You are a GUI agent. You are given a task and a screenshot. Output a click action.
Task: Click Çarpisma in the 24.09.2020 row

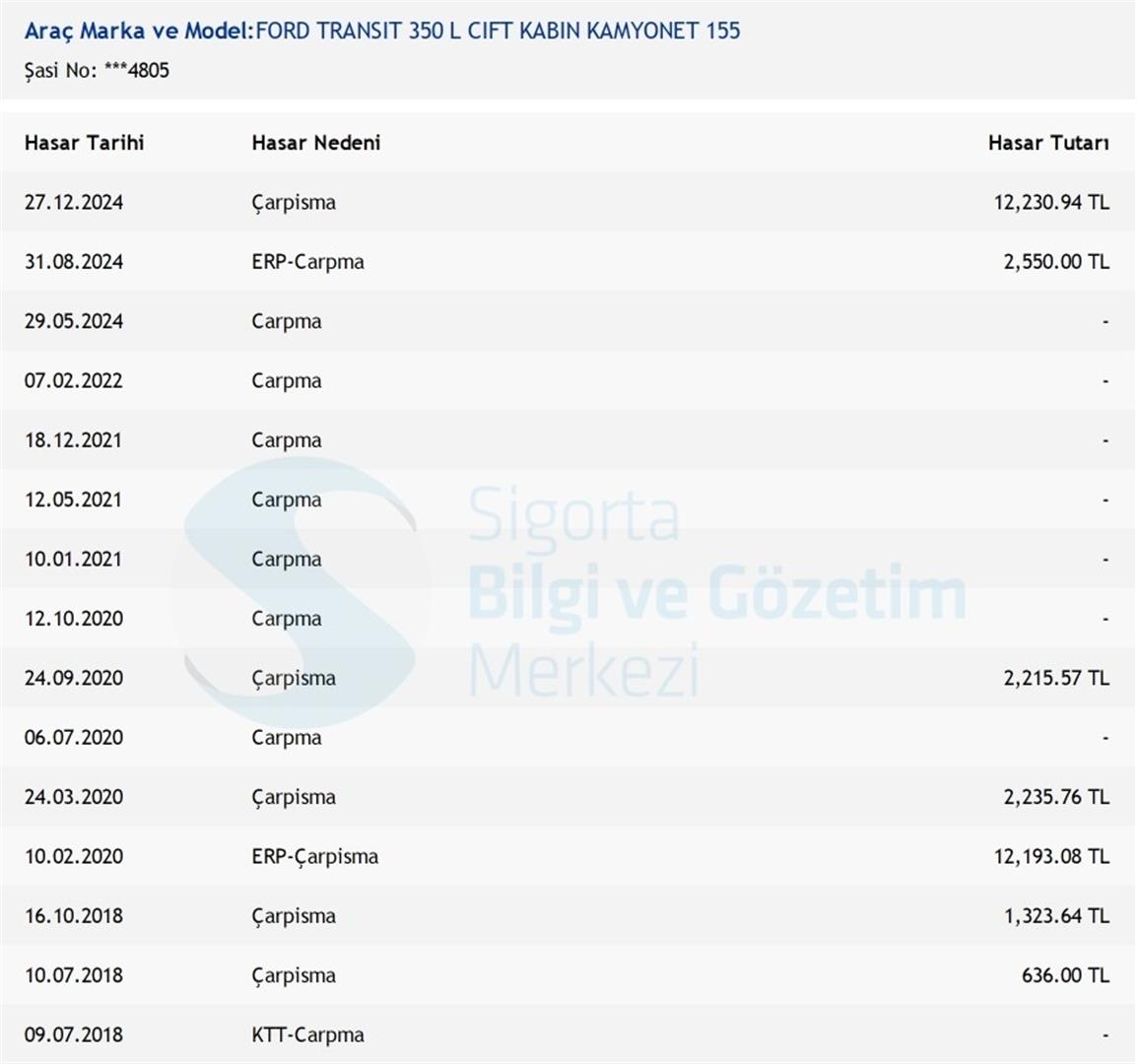(x=294, y=678)
